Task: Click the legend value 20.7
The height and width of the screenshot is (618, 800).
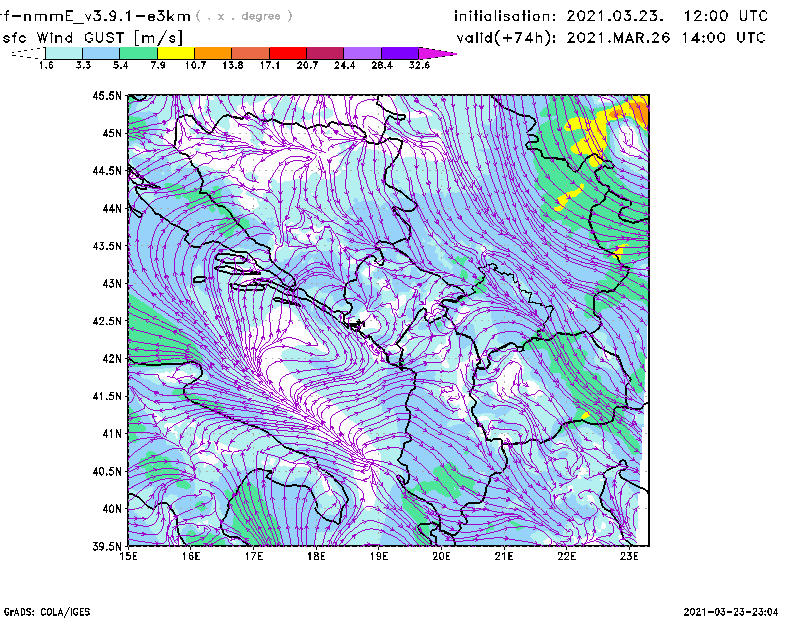Action: tap(307, 65)
